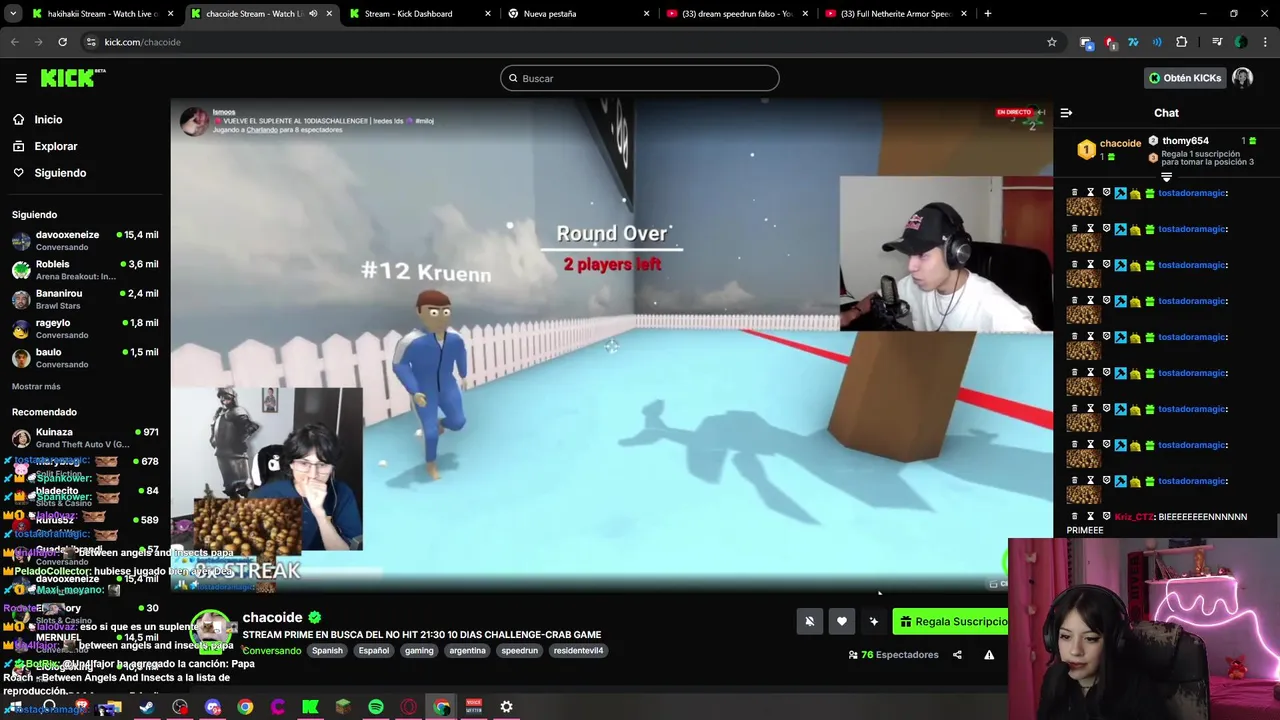Viewport: 1280px width, 720px height.
Task: Click the chacoide channel name
Action: (272, 617)
